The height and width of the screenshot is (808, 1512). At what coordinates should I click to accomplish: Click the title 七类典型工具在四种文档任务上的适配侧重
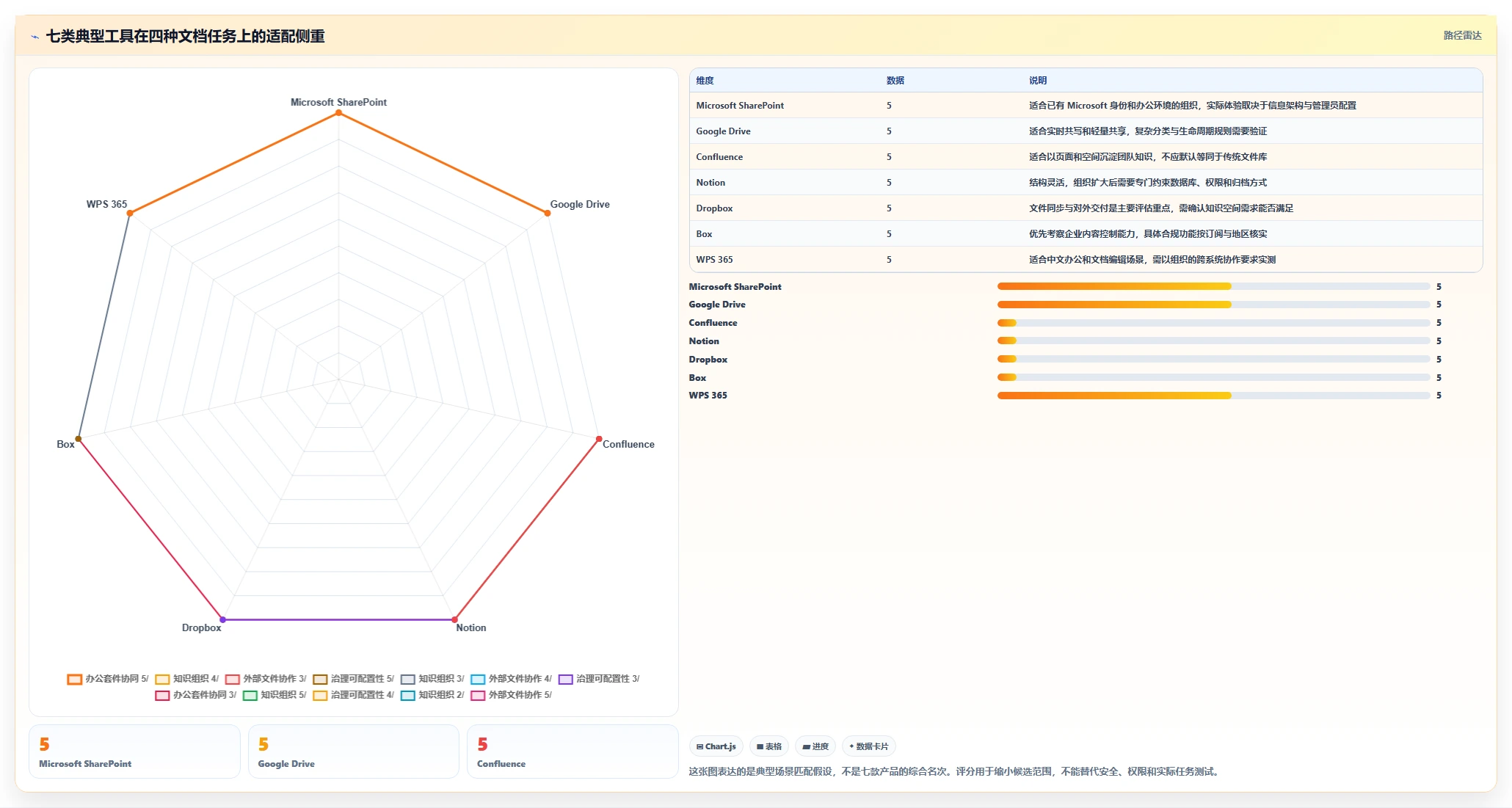[x=185, y=36]
